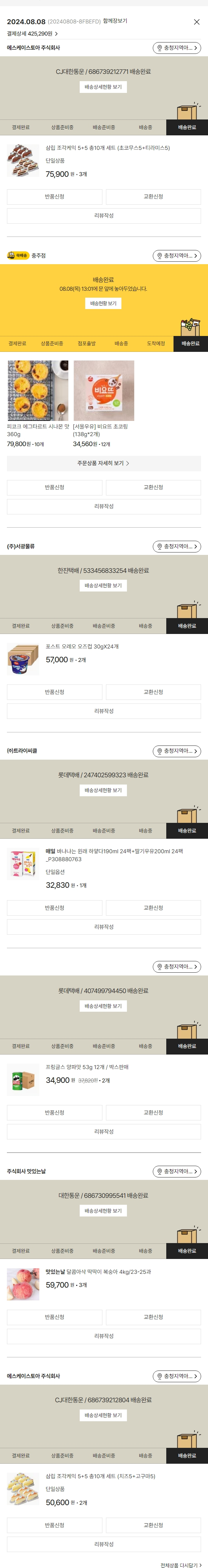Tap the grocery bag icon in 쓱배송 banner
The height and width of the screenshot is (1568, 208).
point(190,327)
